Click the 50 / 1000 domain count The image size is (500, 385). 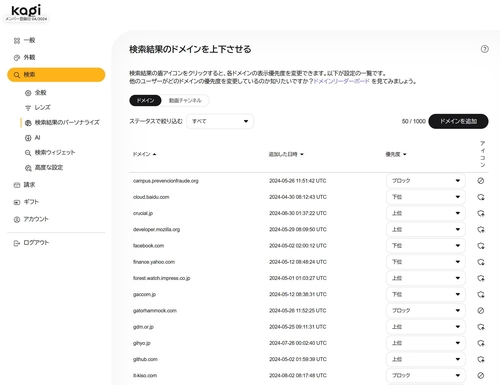coord(414,121)
